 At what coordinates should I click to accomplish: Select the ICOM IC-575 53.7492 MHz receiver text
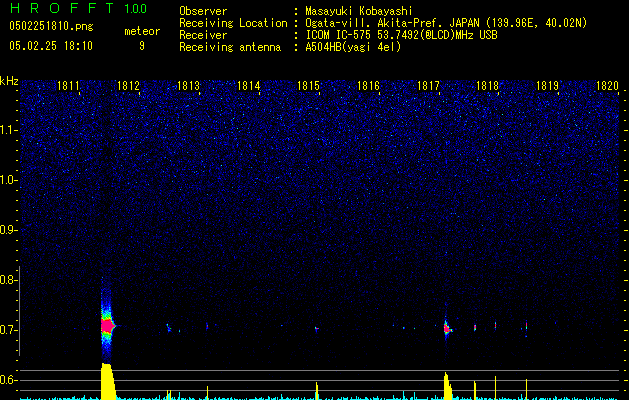[401, 35]
